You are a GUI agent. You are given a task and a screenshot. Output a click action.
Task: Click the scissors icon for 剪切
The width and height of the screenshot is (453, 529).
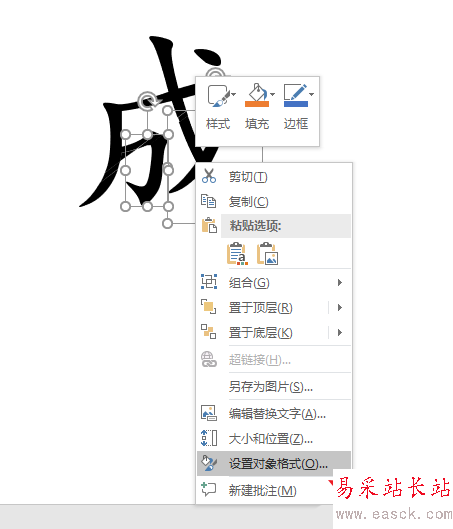point(209,176)
